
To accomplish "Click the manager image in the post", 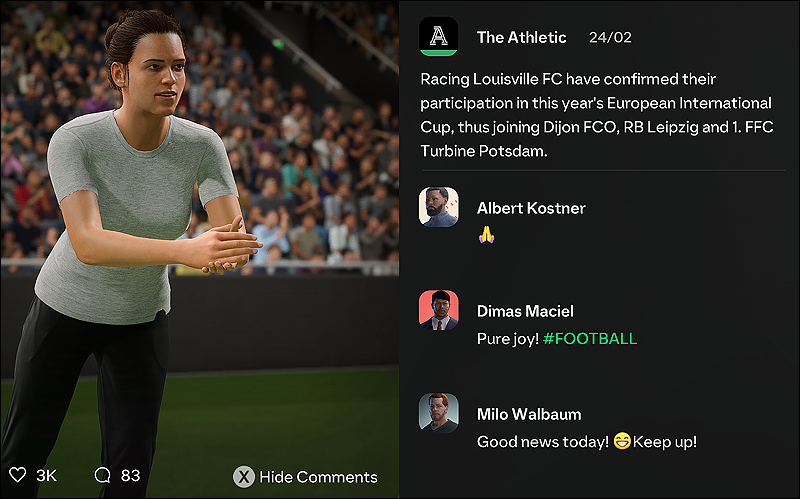I will (x=199, y=250).
